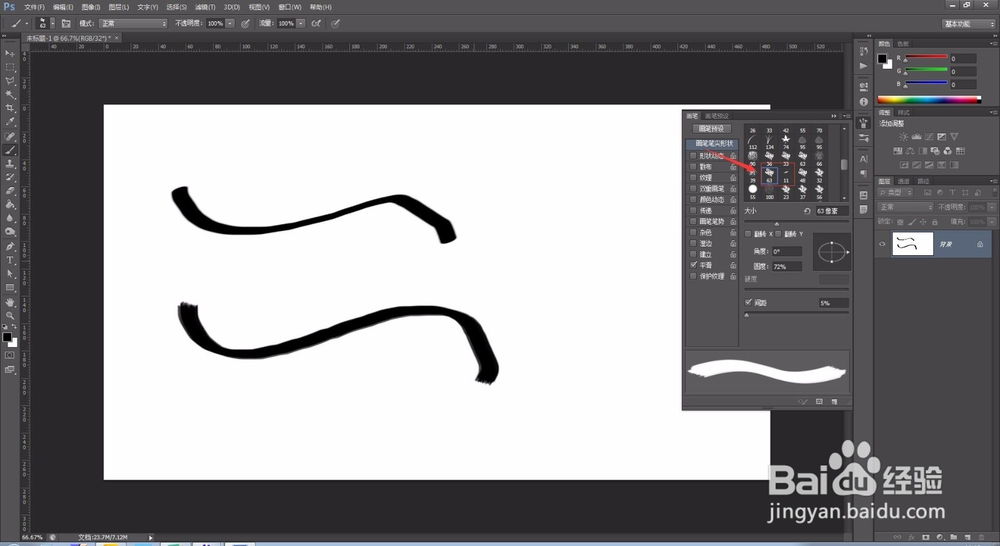
Task: Open Actions panel play icon in dock
Action: (864, 66)
